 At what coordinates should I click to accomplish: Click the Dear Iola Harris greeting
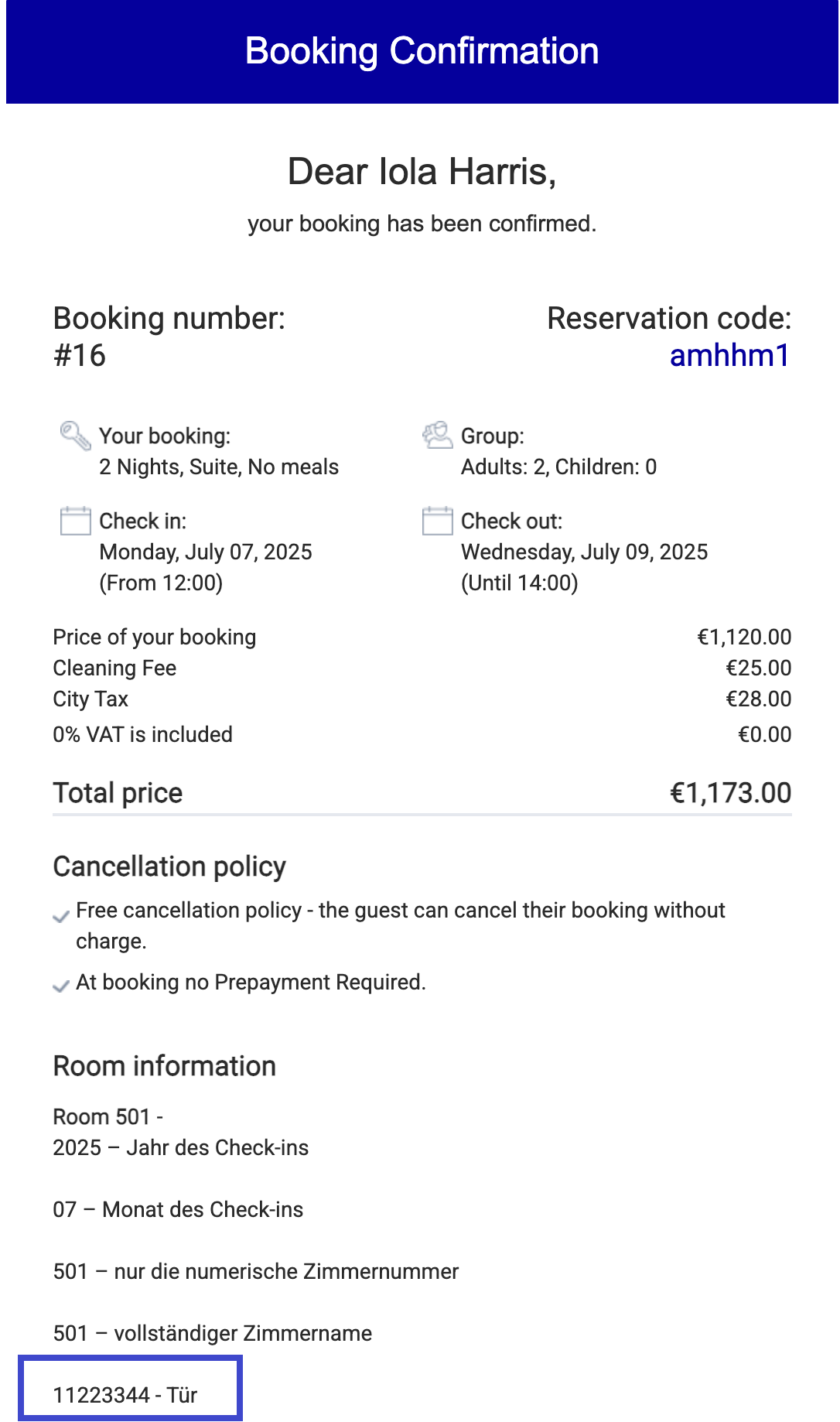pyautogui.click(x=422, y=171)
